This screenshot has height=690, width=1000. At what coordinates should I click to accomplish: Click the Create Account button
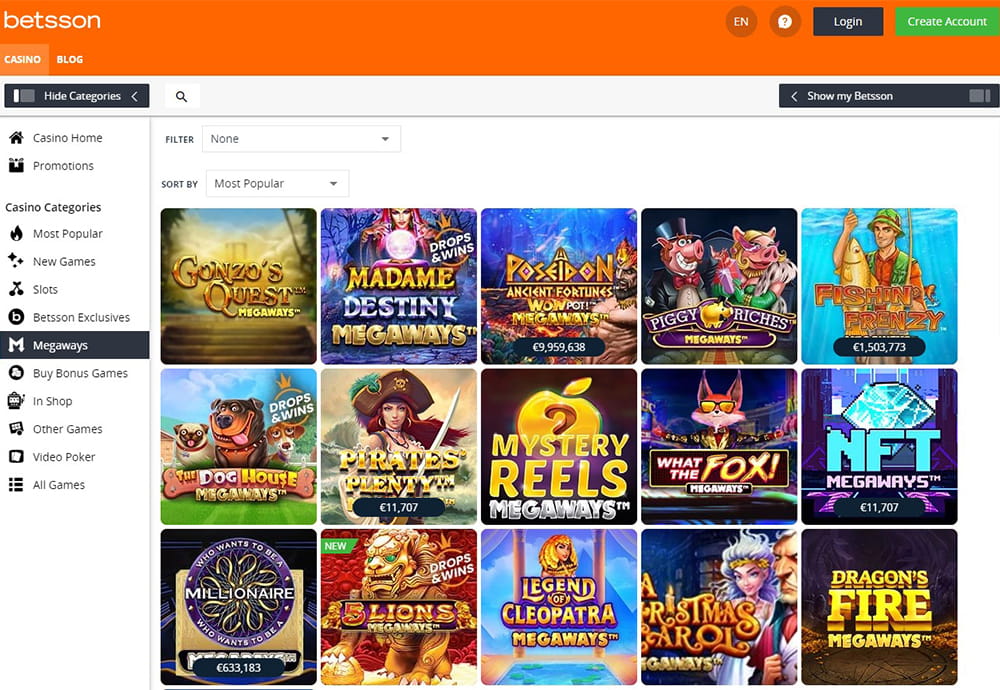pos(947,22)
